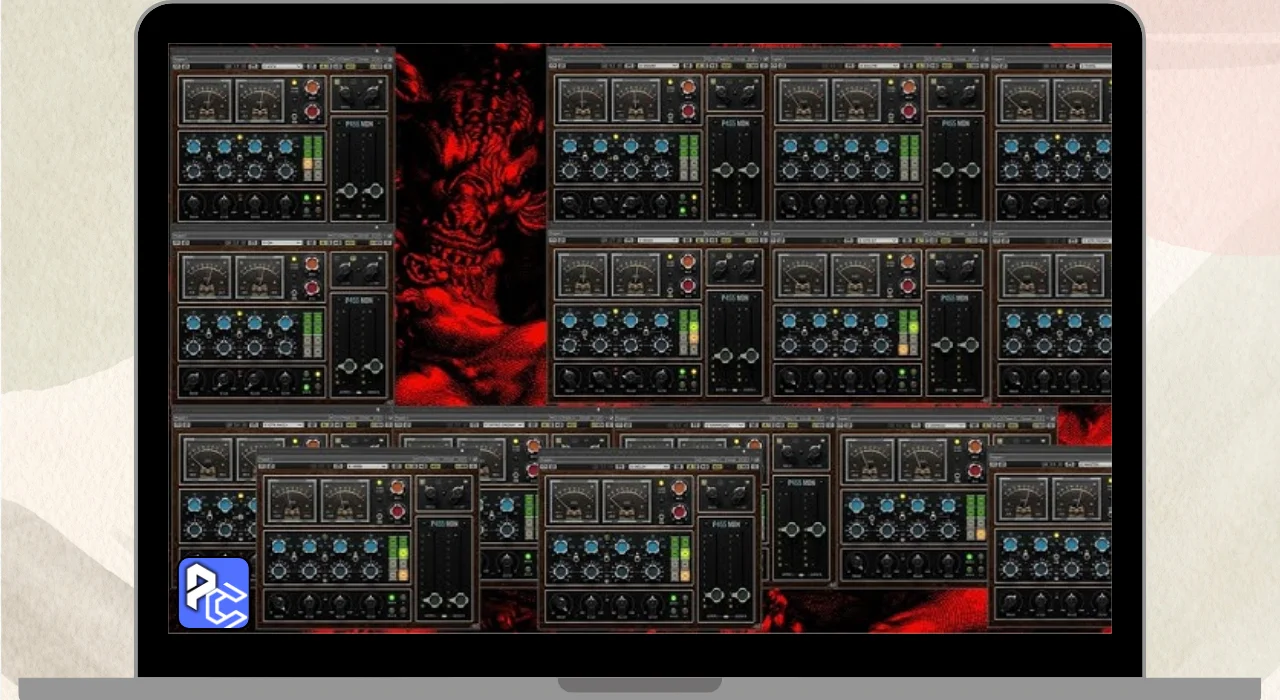Toggle the green LED button in the middle-left plugin window

click(x=306, y=388)
